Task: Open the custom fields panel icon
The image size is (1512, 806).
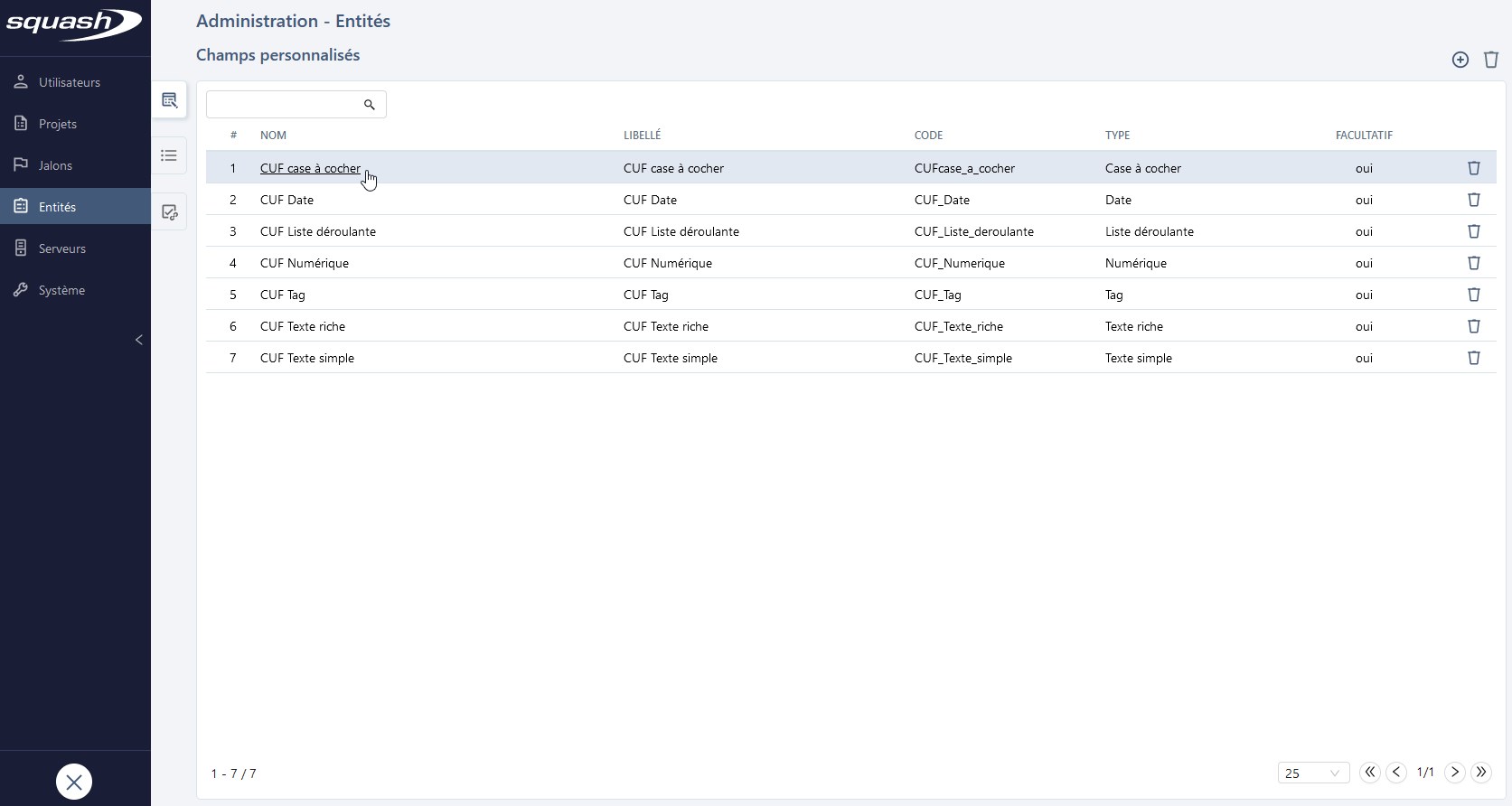Action: (169, 100)
